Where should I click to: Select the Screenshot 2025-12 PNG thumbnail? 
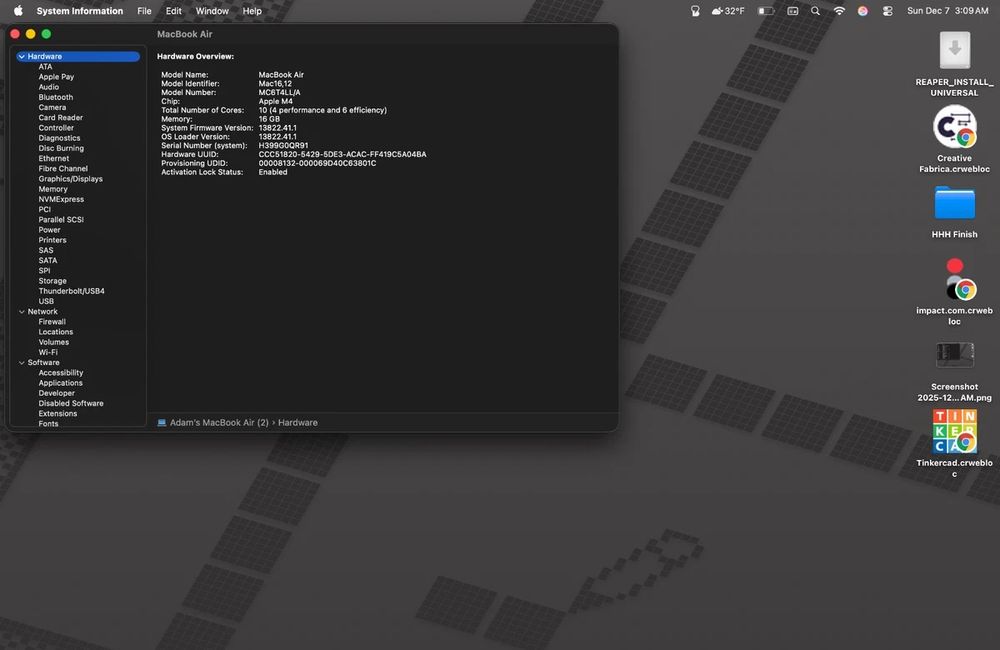tap(954, 355)
